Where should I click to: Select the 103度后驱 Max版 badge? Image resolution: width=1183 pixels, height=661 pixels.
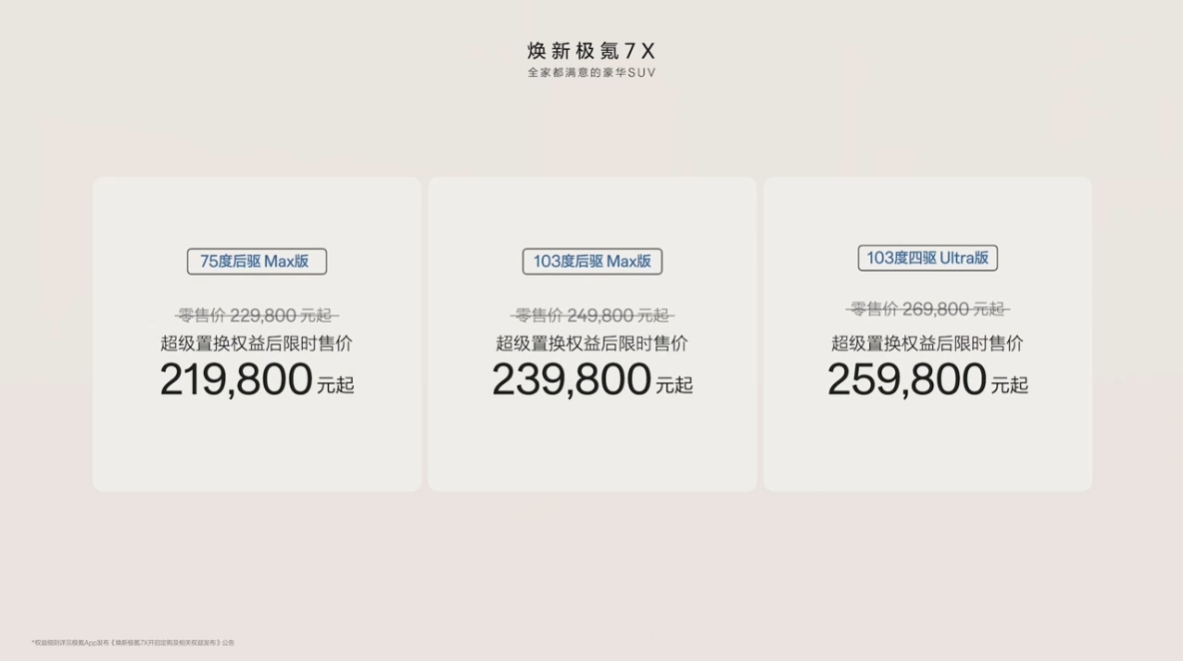coord(592,261)
